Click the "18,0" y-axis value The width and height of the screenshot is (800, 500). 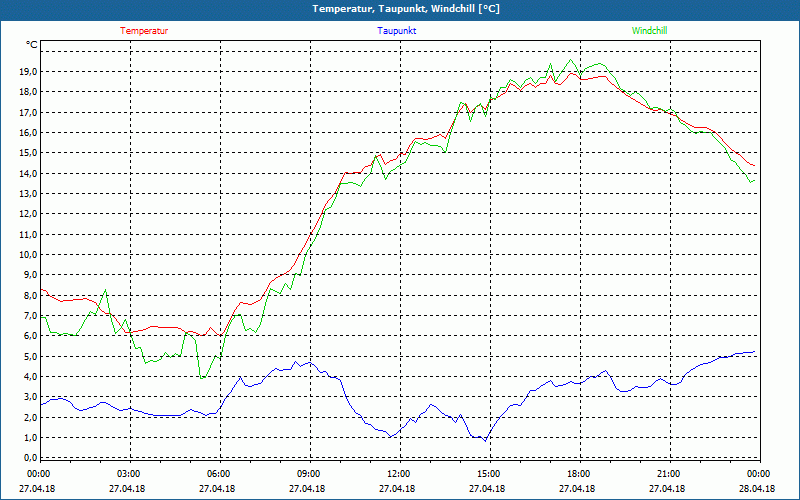(x=28, y=92)
